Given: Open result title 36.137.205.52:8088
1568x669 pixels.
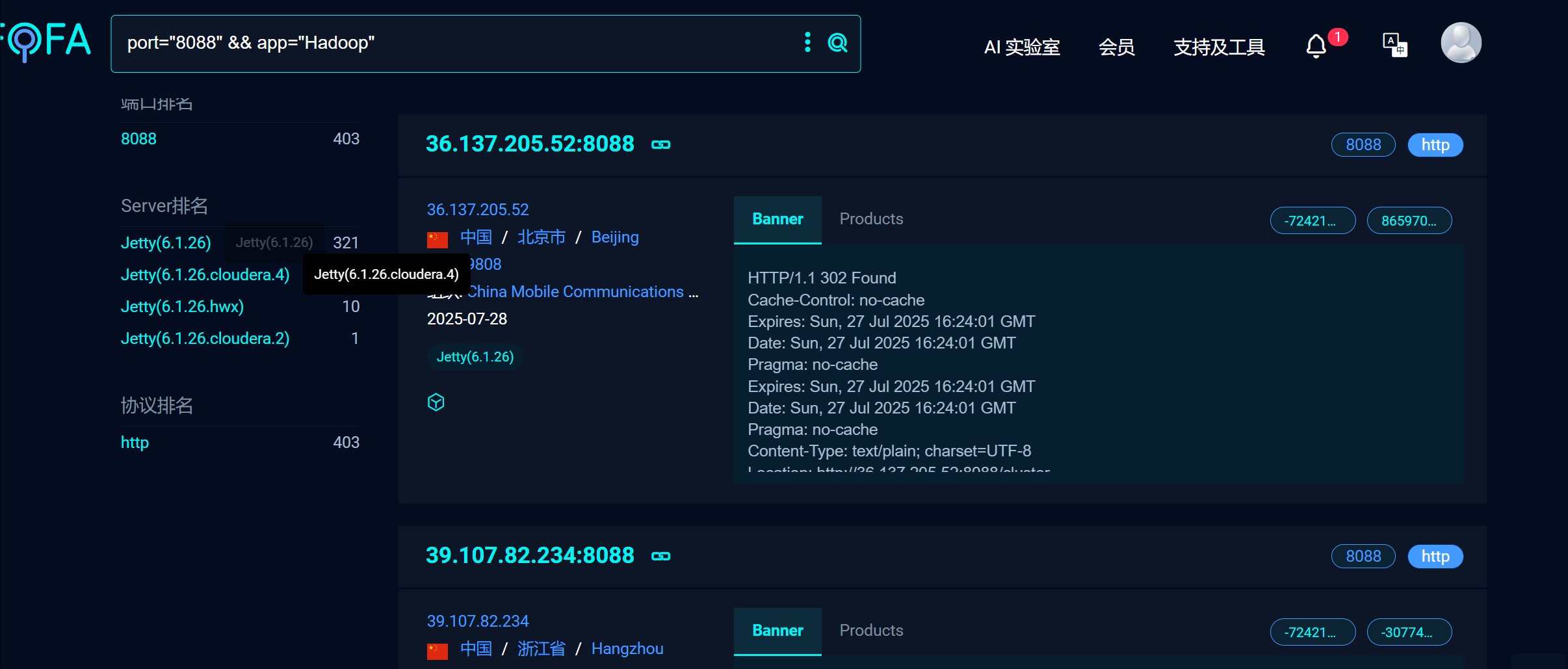Looking at the screenshot, I should point(530,144).
